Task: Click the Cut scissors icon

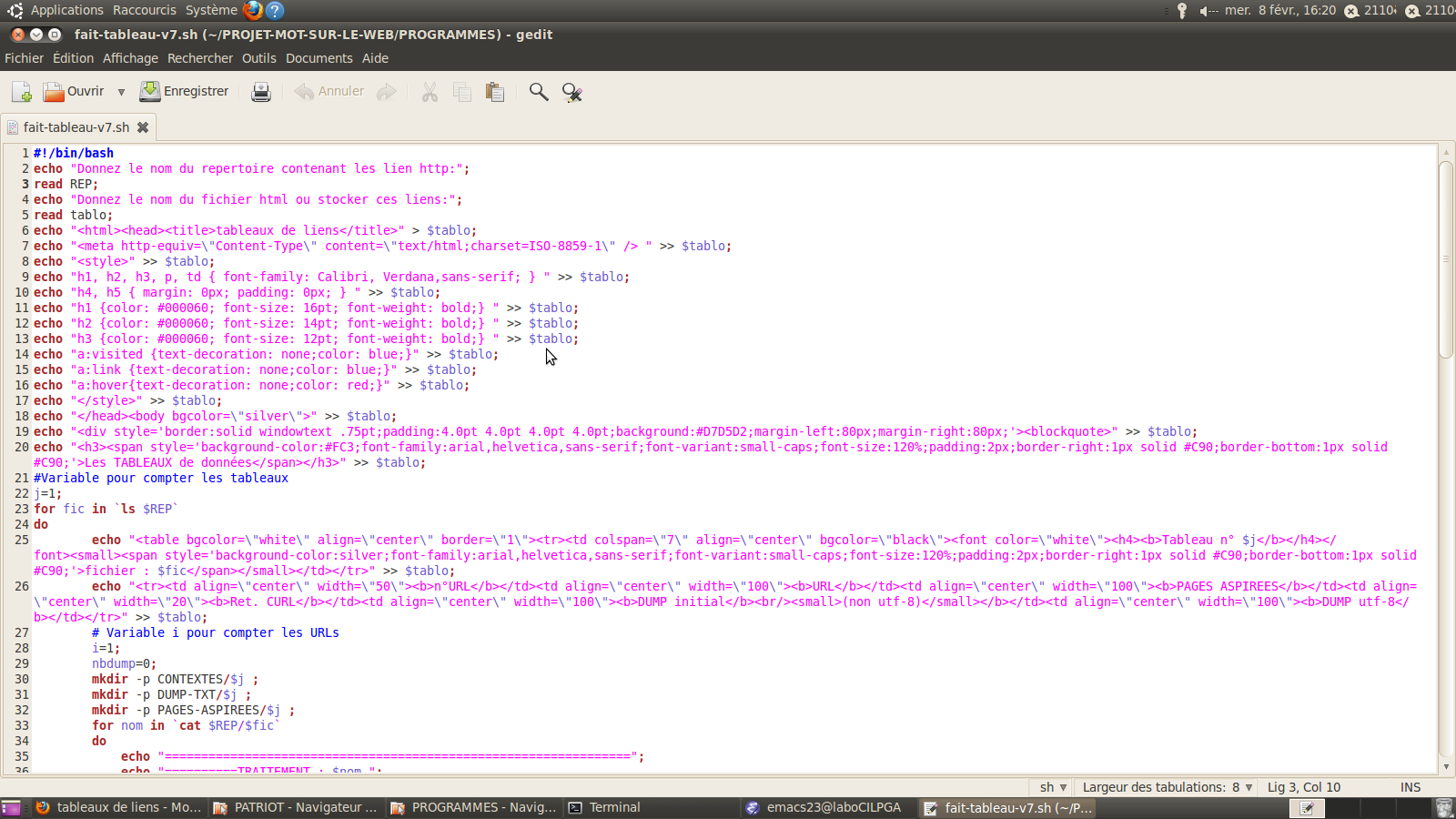Action: (430, 92)
